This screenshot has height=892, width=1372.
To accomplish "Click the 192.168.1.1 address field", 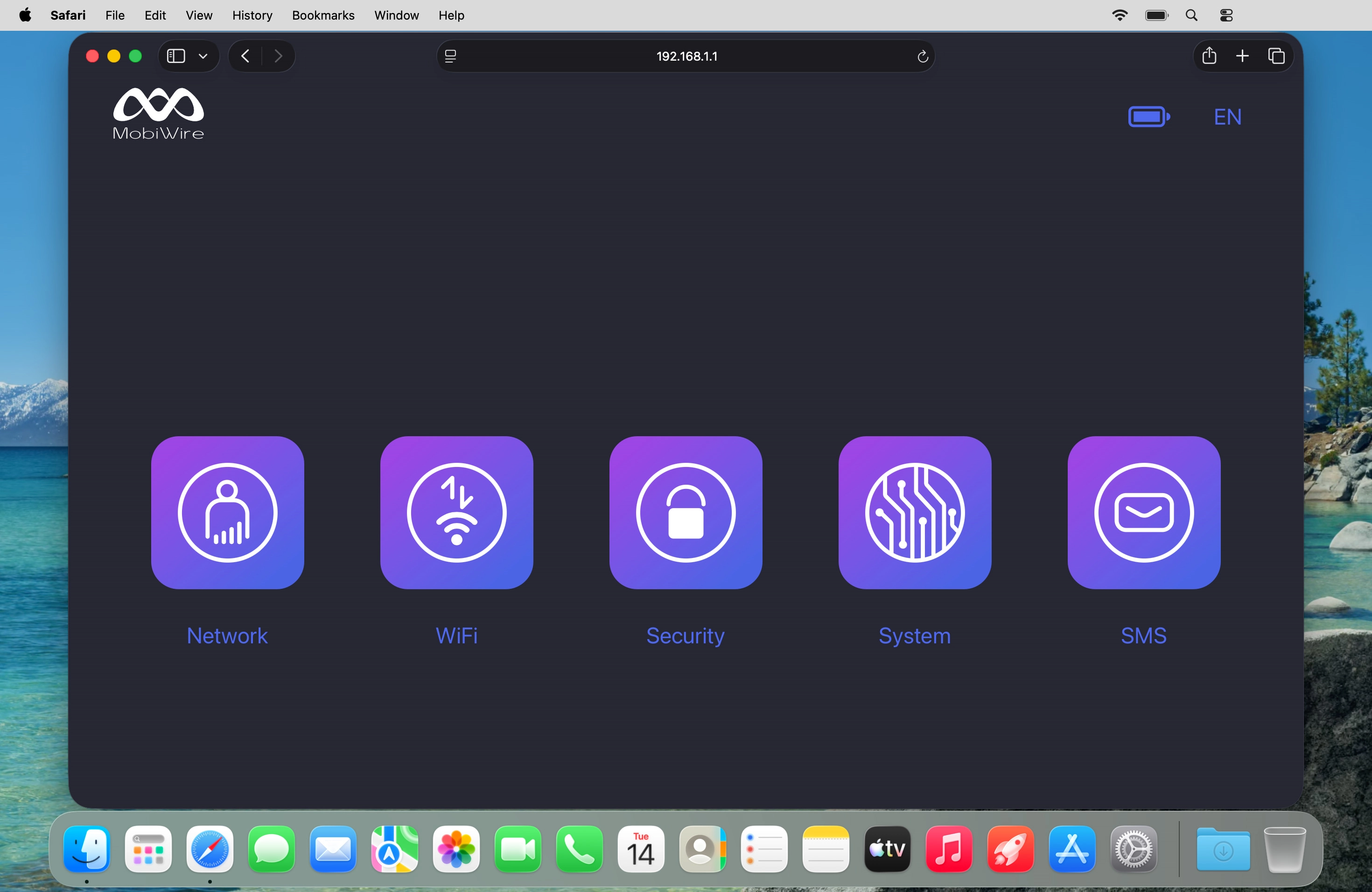I will pyautogui.click(x=686, y=56).
